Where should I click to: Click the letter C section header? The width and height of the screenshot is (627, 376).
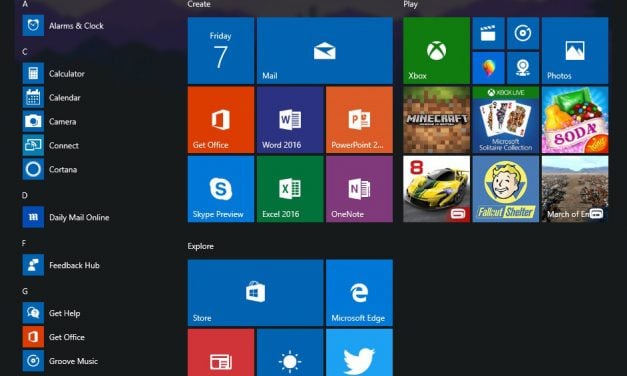pyautogui.click(x=25, y=52)
